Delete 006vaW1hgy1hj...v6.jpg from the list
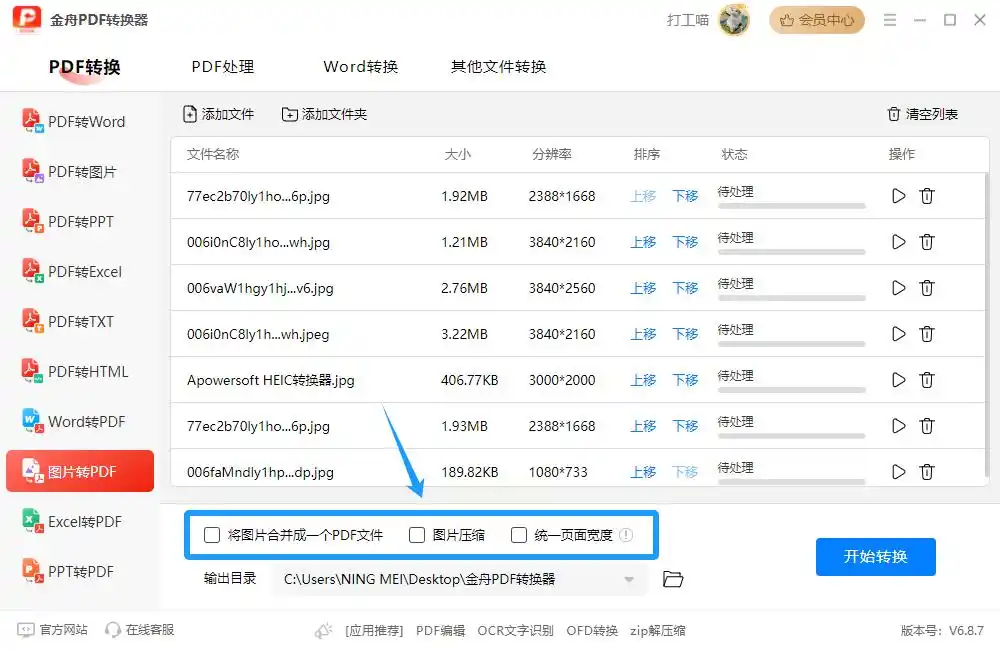1000x650 pixels. (927, 288)
